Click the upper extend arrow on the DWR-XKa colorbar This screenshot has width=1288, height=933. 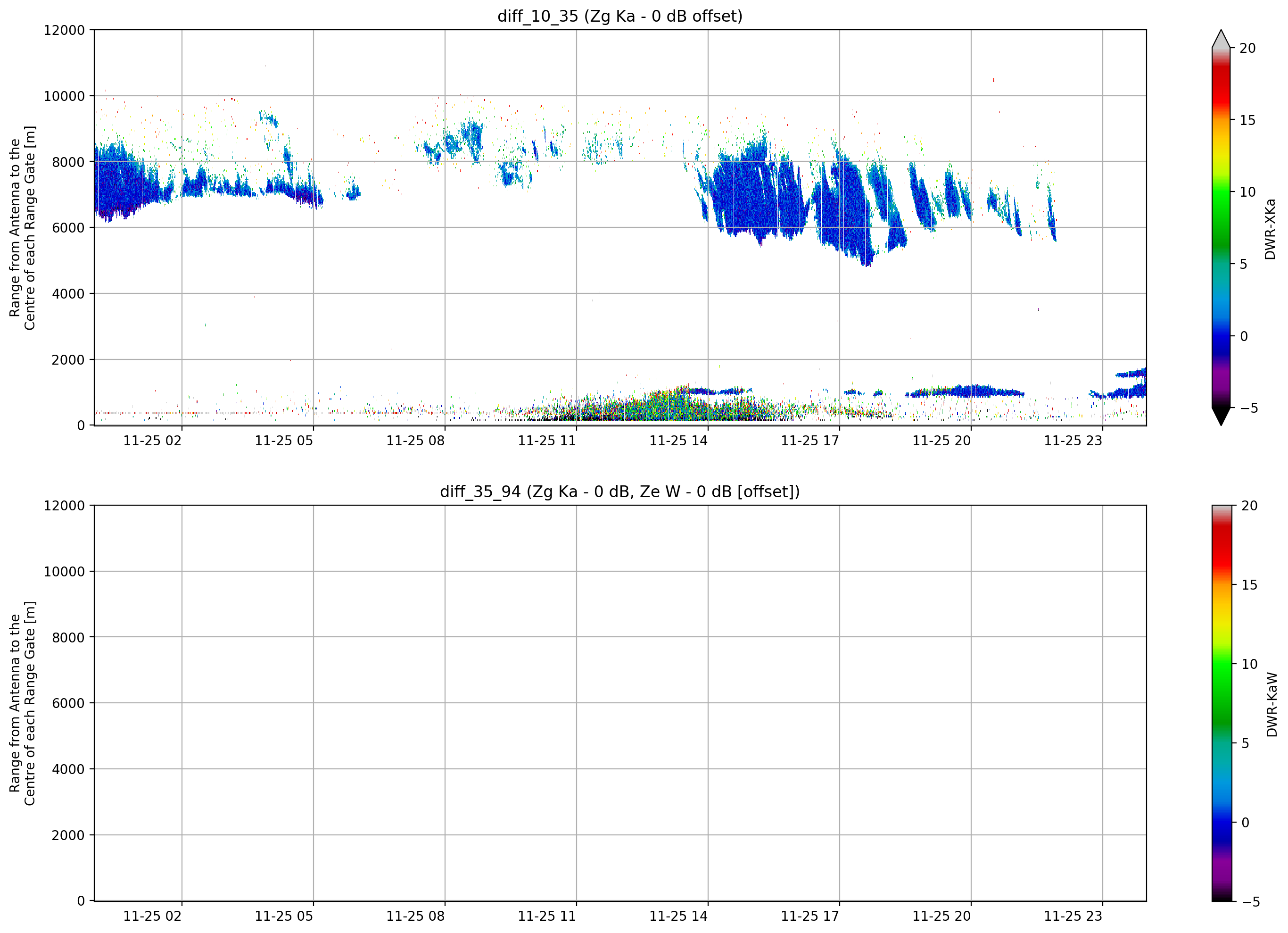click(x=1221, y=39)
